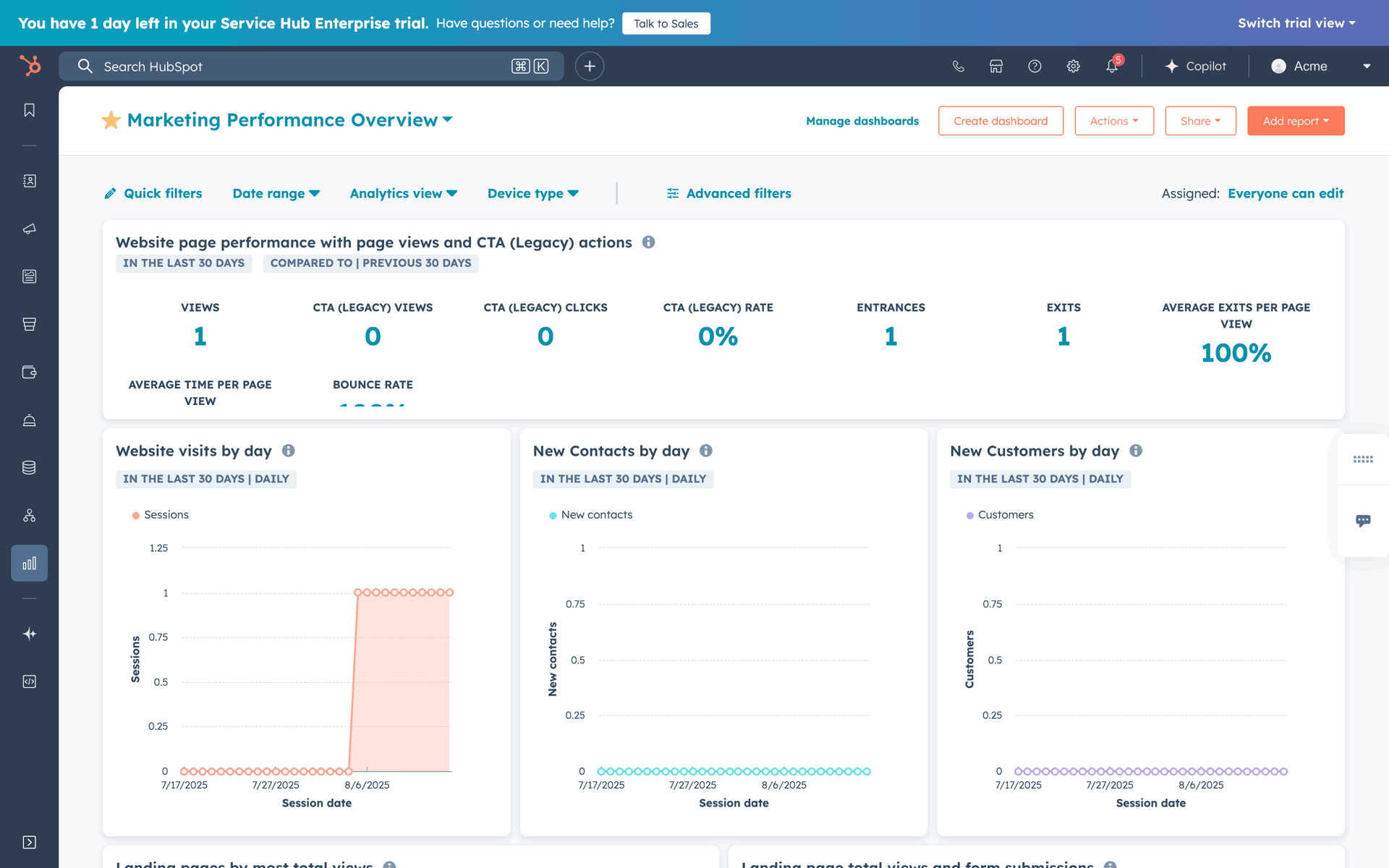Open the Breeze AI sparkle sidebar icon

pos(29,634)
